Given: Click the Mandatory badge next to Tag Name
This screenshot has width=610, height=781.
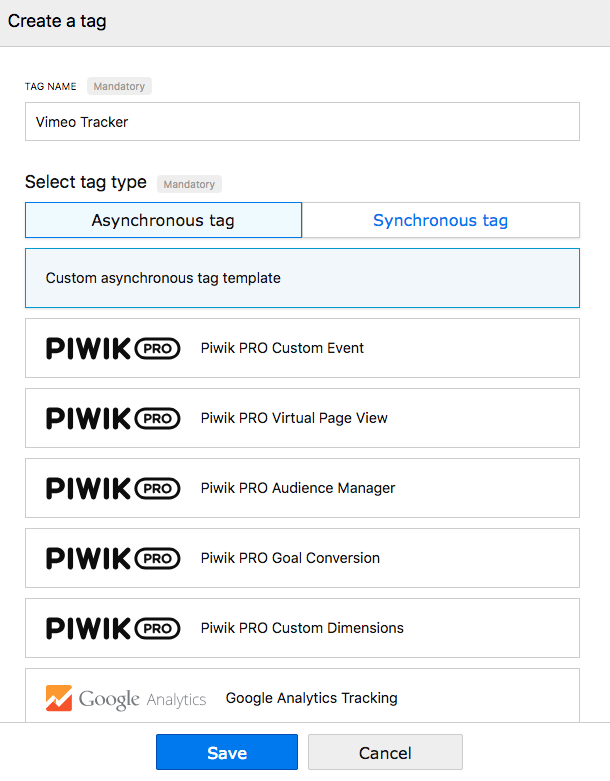Looking at the screenshot, I should coord(120,86).
